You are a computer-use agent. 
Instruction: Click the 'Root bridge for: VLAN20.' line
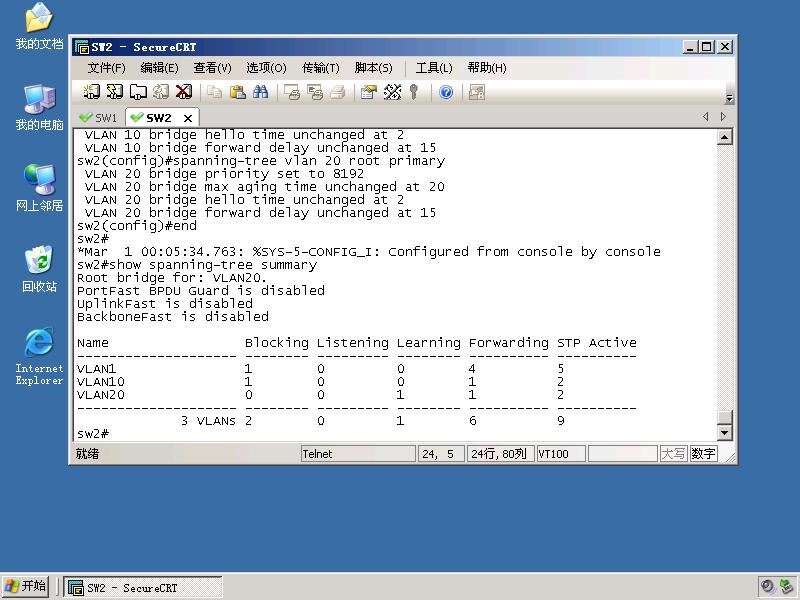(x=171, y=278)
